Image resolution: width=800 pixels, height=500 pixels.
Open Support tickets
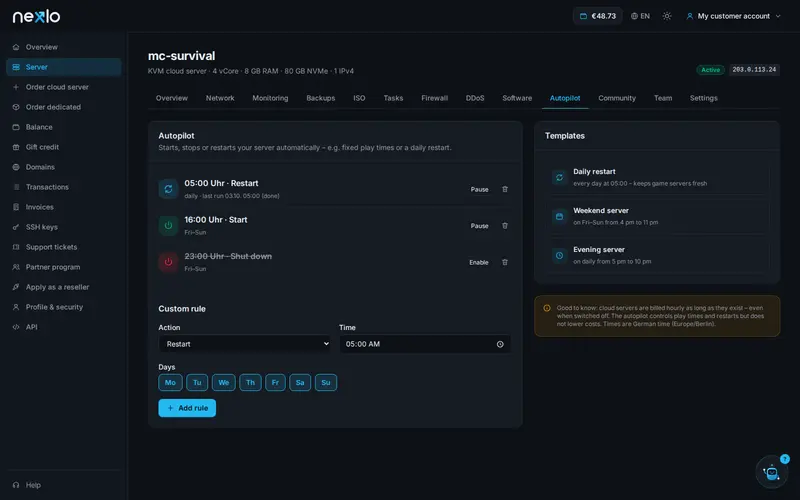(64, 247)
